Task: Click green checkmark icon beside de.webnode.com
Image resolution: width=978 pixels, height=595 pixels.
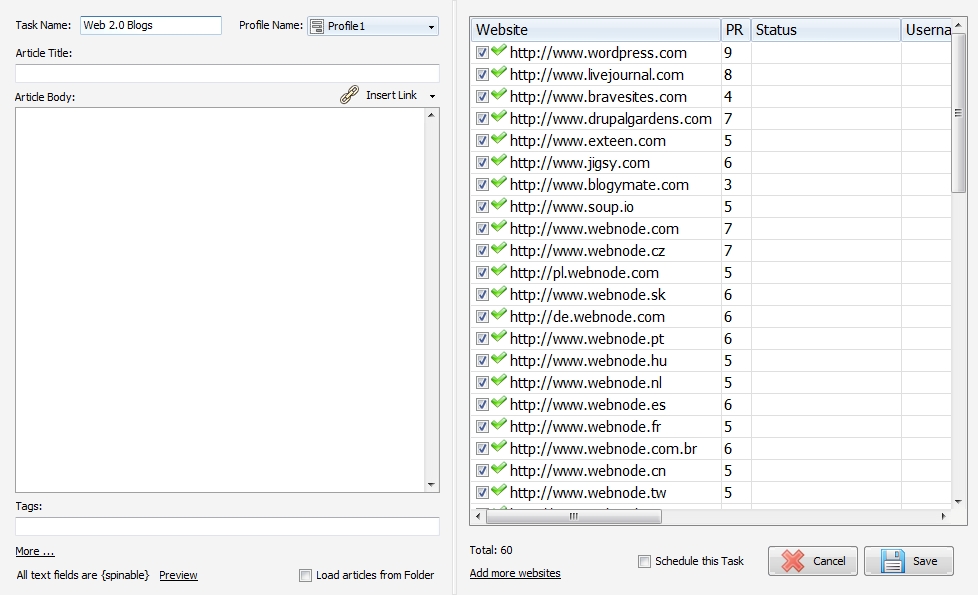Action: pyautogui.click(x=498, y=314)
